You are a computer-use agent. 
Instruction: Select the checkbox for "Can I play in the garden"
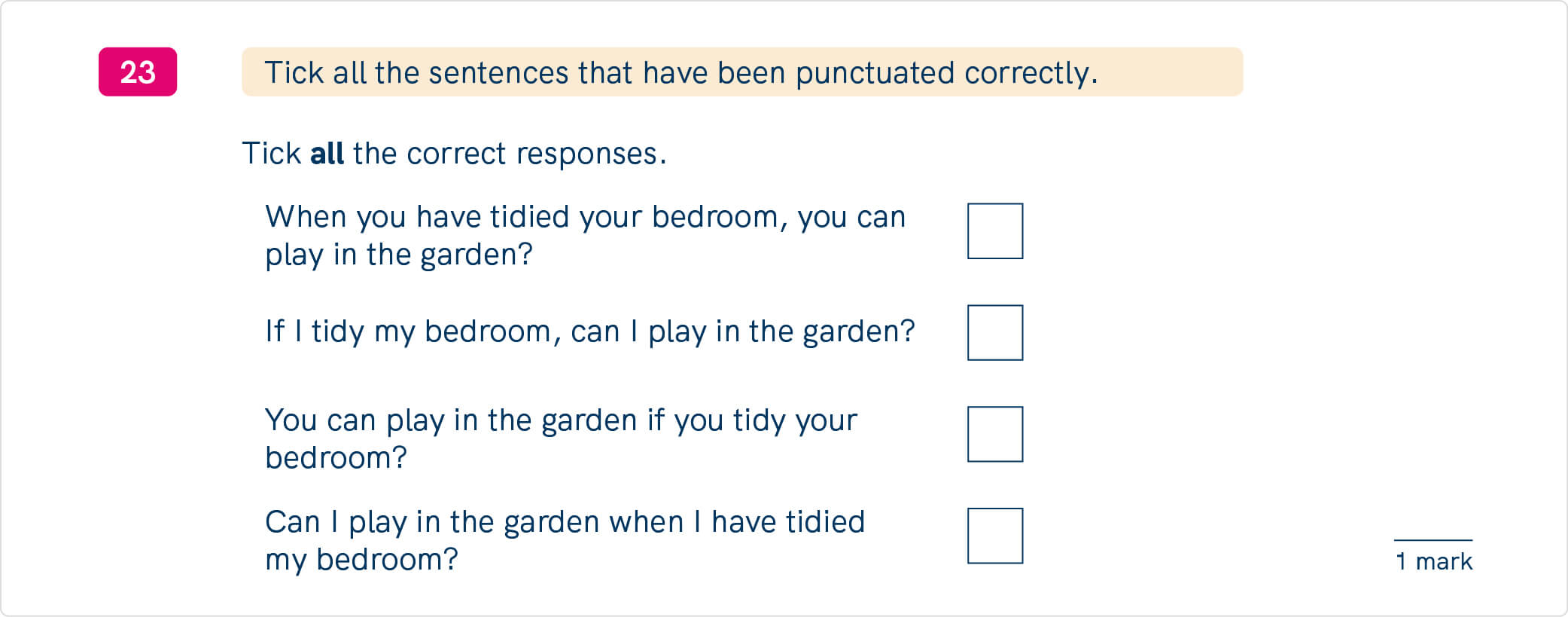(994, 536)
